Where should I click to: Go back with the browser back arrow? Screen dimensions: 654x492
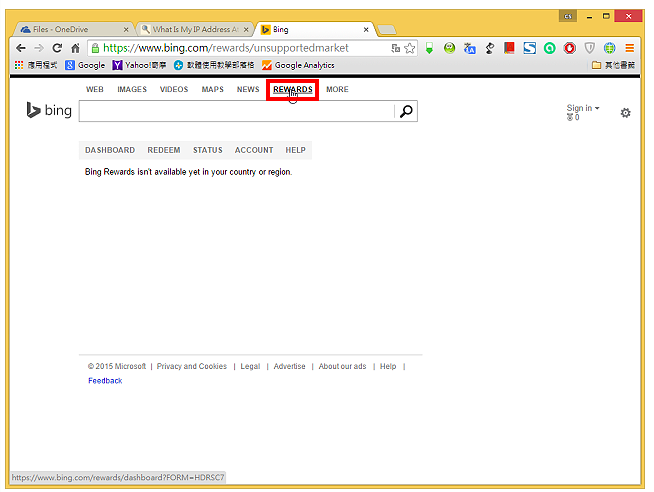[x=20, y=48]
